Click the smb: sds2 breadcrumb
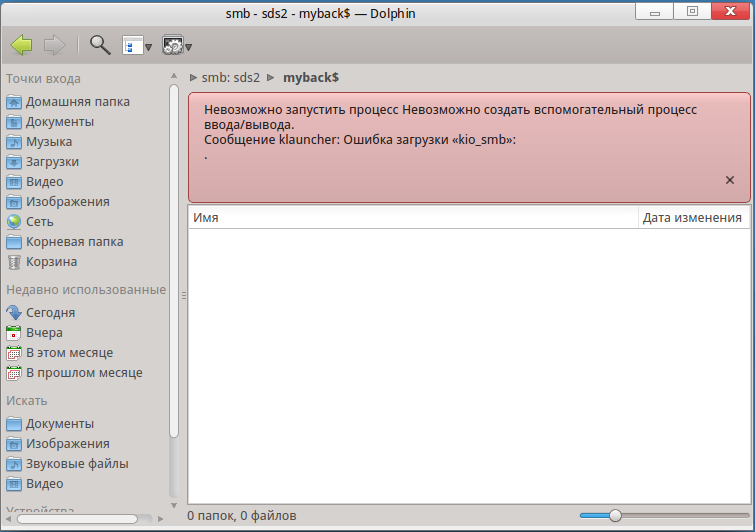Image resolution: width=755 pixels, height=532 pixels. point(231,78)
